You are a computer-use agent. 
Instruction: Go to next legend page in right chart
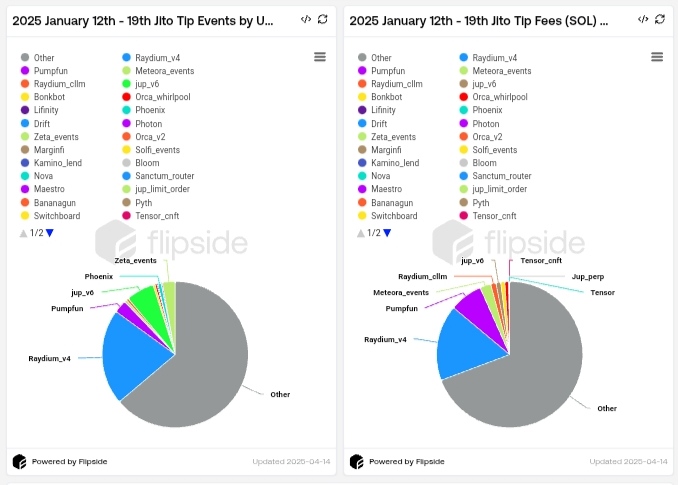coord(387,233)
